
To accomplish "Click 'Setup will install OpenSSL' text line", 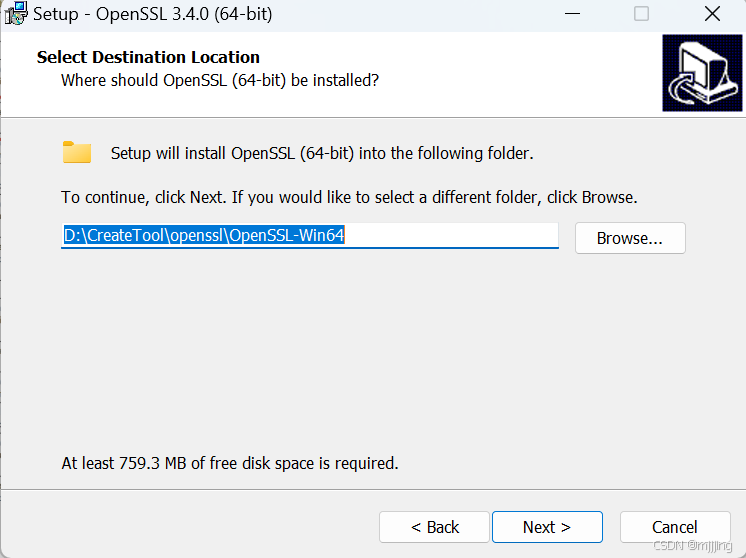I will [322, 153].
